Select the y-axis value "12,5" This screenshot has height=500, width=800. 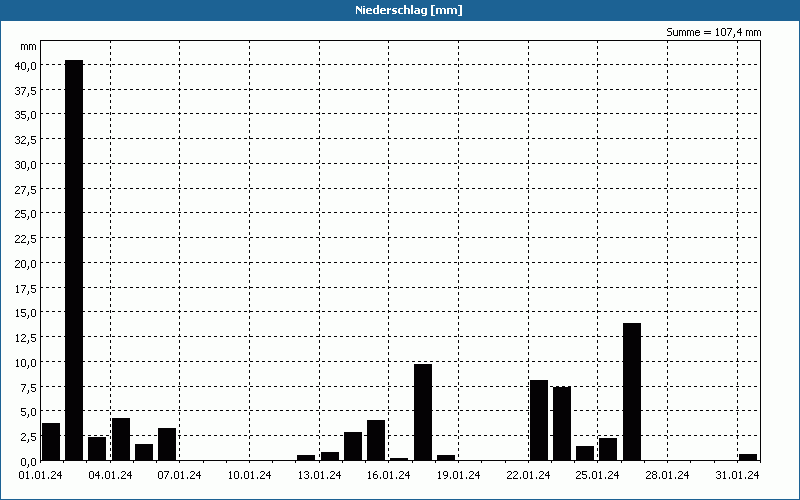(x=26, y=338)
